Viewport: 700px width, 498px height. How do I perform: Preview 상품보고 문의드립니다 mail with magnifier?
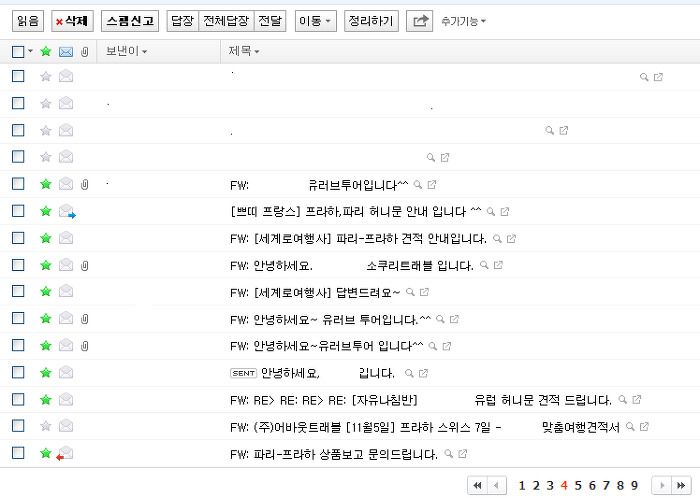pyautogui.click(x=449, y=454)
